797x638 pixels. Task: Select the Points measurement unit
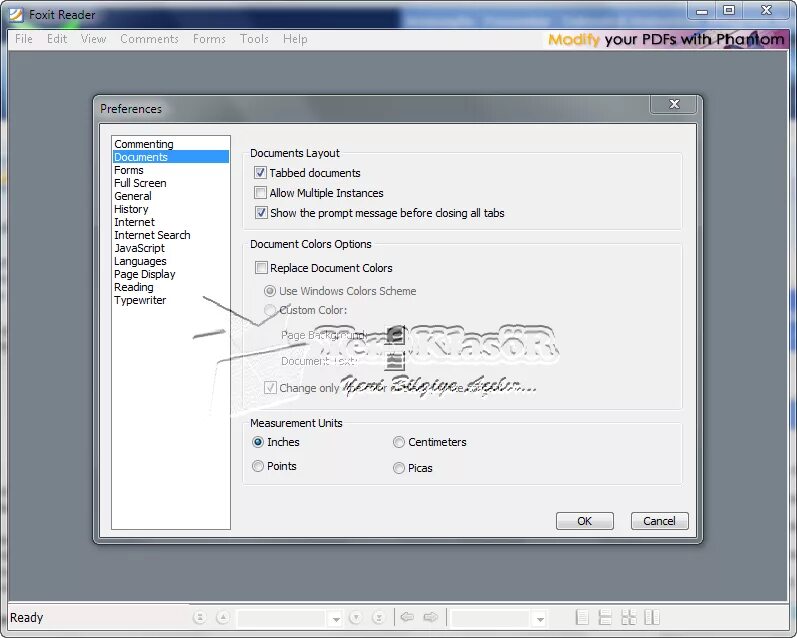(258, 466)
